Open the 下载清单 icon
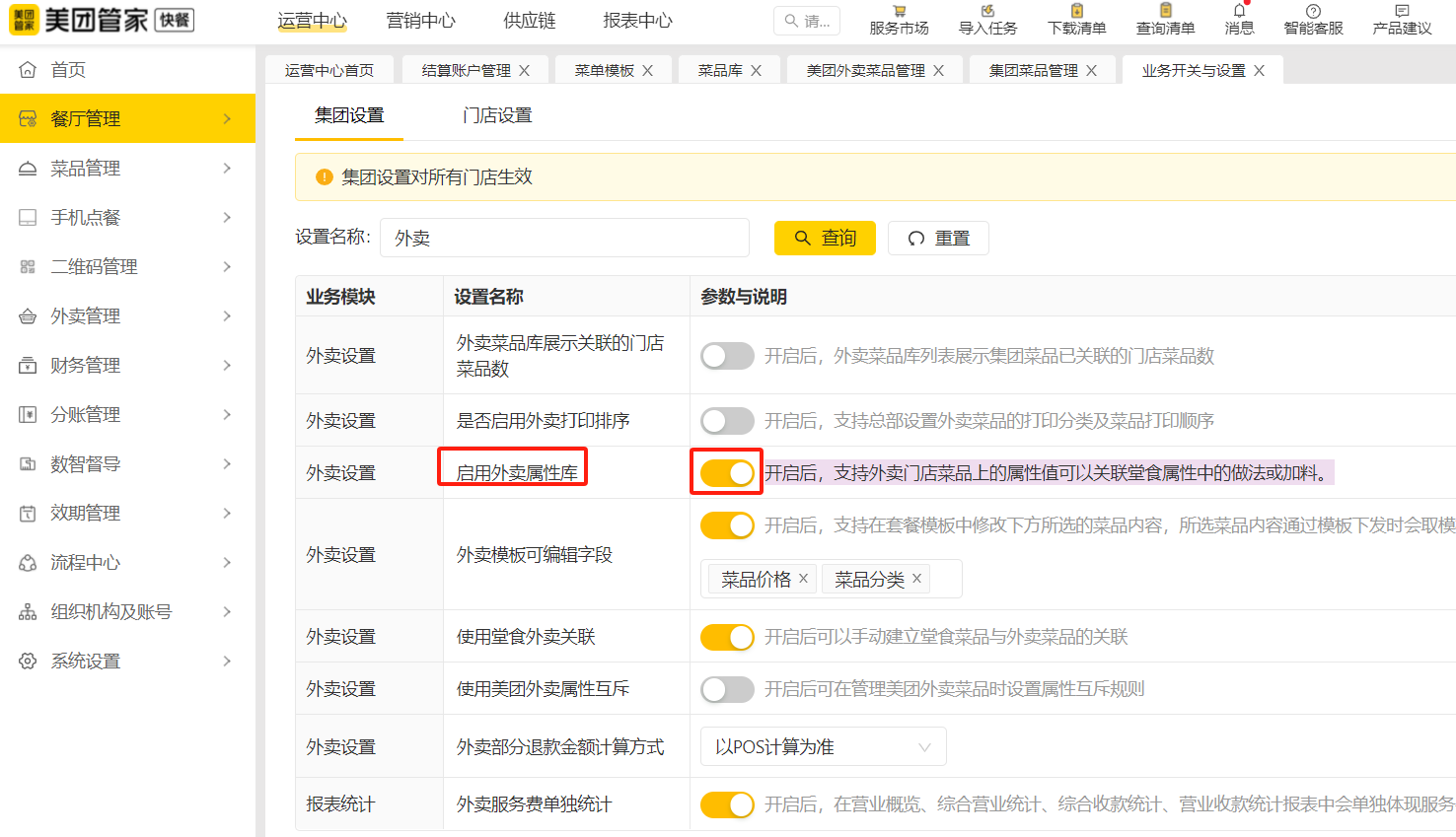Screen dimensions: 1456x837 [1076, 12]
